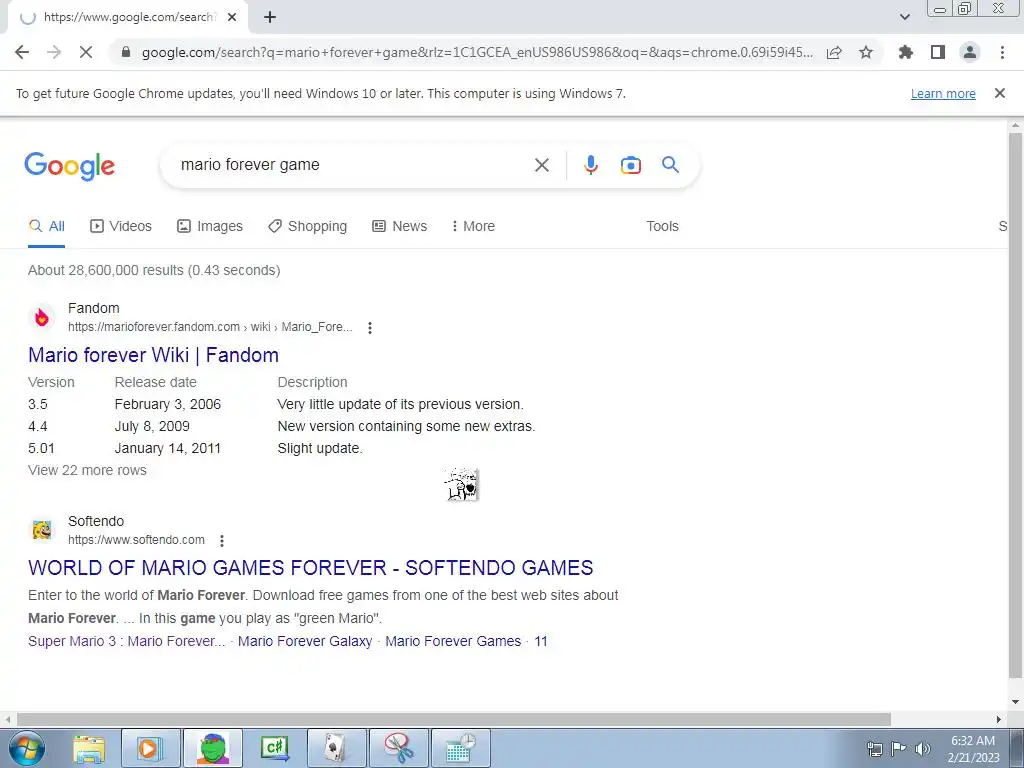Open World of Mario Games Forever link
The height and width of the screenshot is (768, 1024).
pos(311,568)
